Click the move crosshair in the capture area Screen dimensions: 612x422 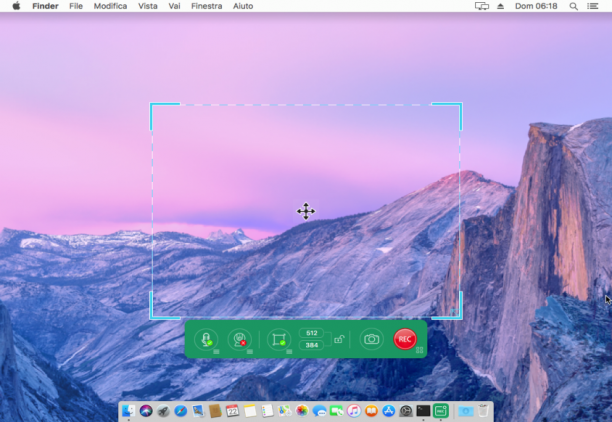[x=306, y=211]
